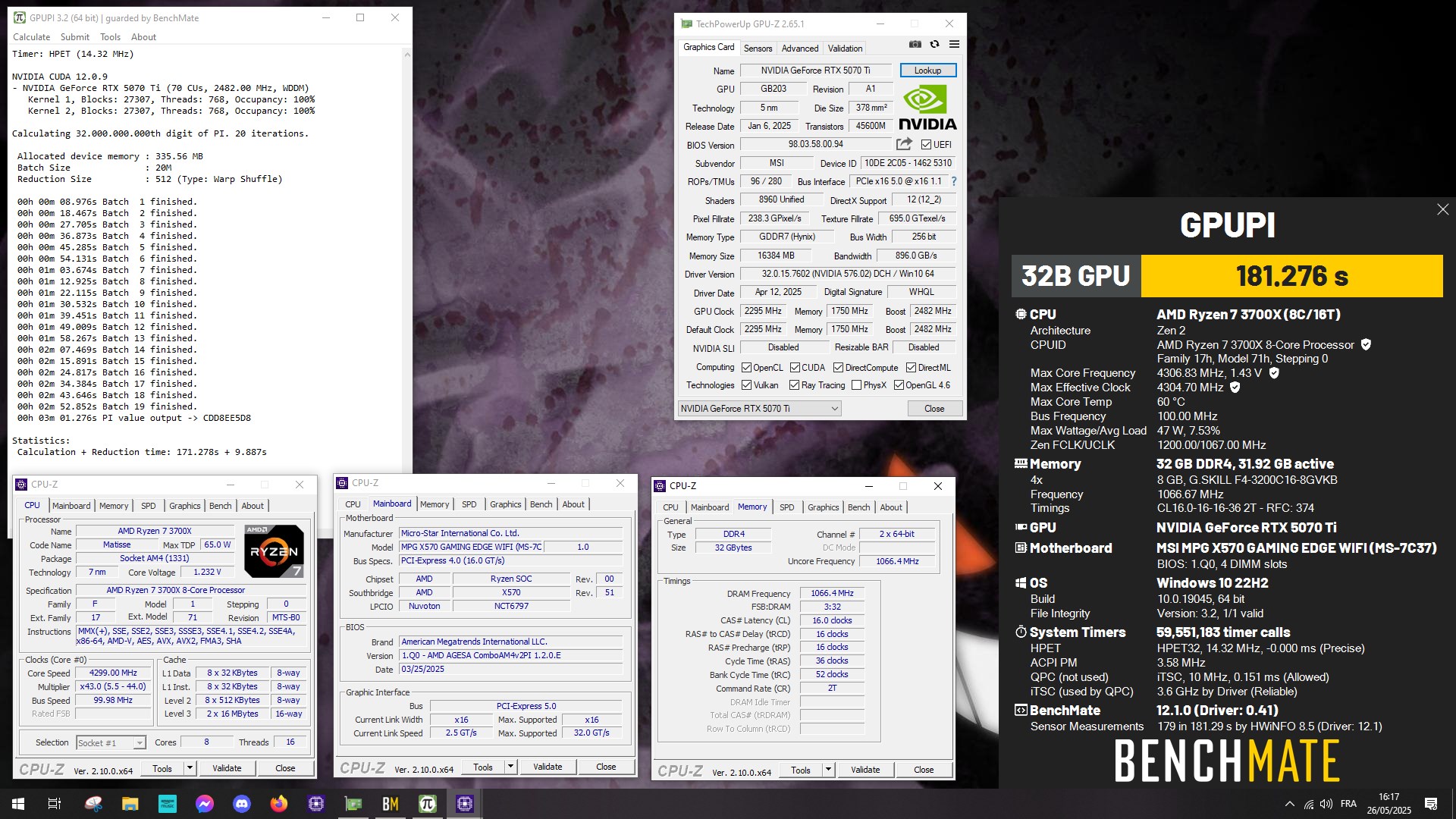1456x819 pixels.
Task: Click the shield beside Max Effective Clock
Action: pos(1235,388)
